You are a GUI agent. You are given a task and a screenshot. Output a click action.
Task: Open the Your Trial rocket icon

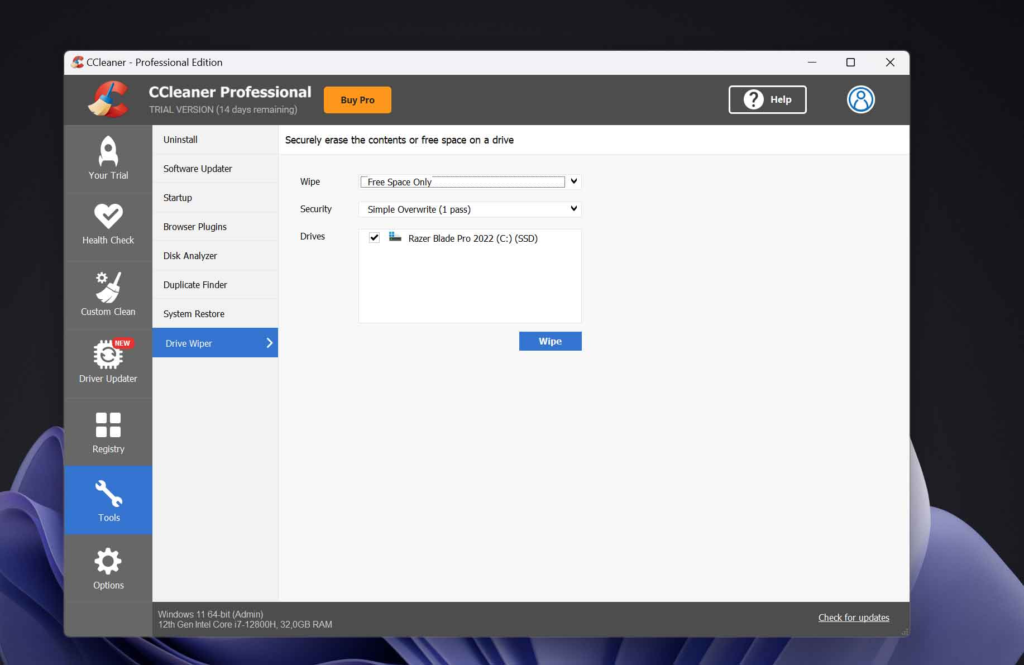[x=108, y=151]
